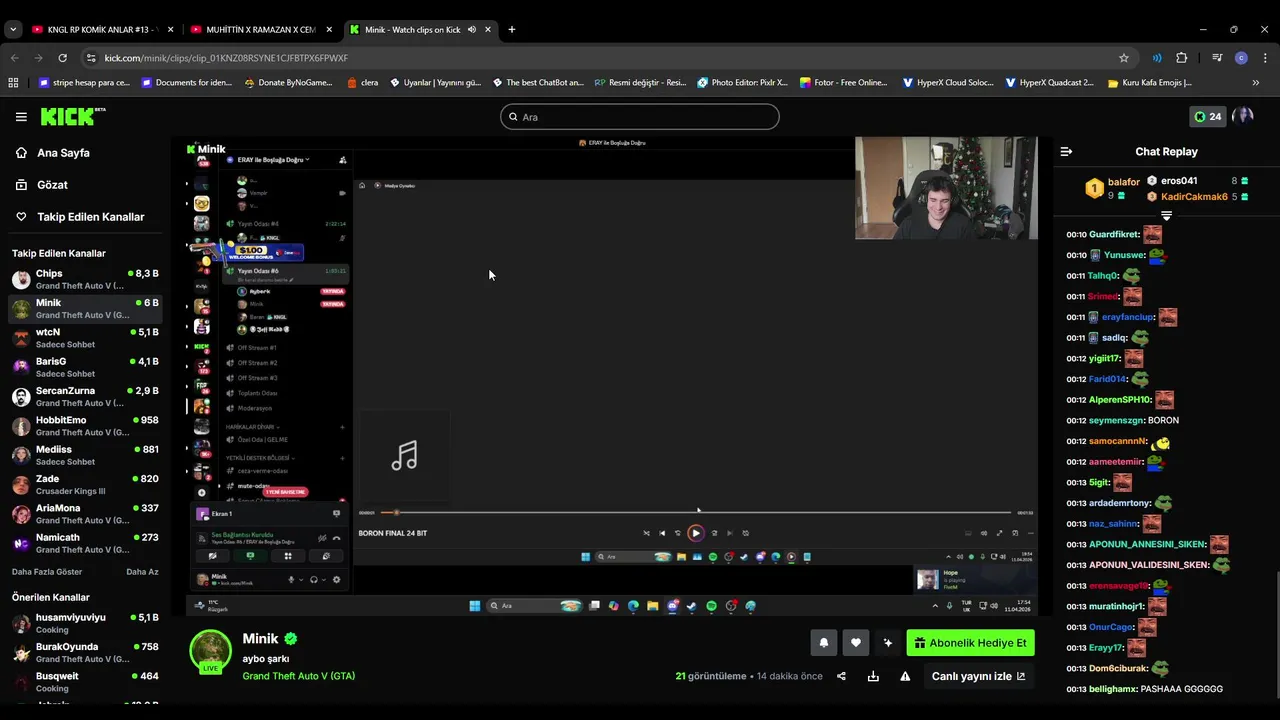The width and height of the screenshot is (1280, 720).
Task: Click the sparkle icon beside the heart
Action: coord(887,643)
